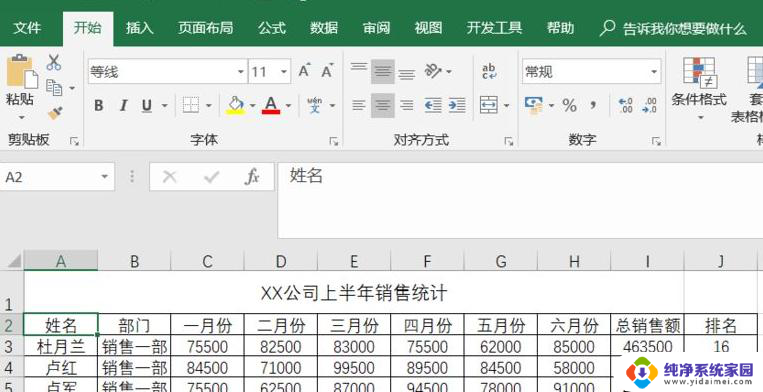
Task: Decrease decimal places
Action: tap(650, 105)
